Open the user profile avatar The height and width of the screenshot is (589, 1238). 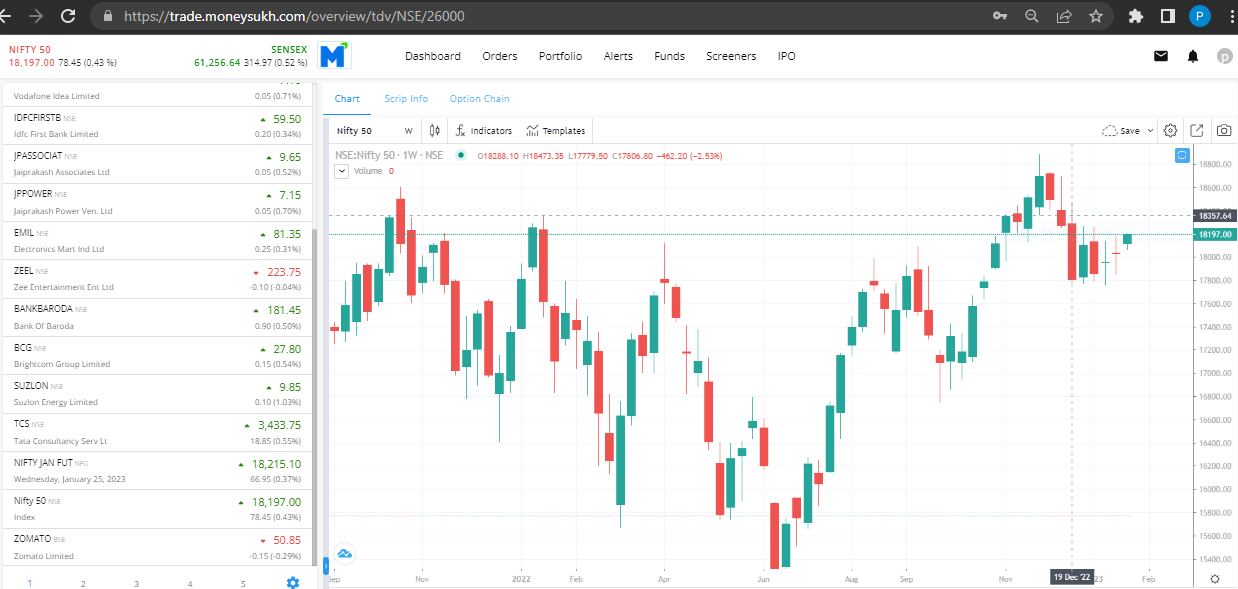1223,57
